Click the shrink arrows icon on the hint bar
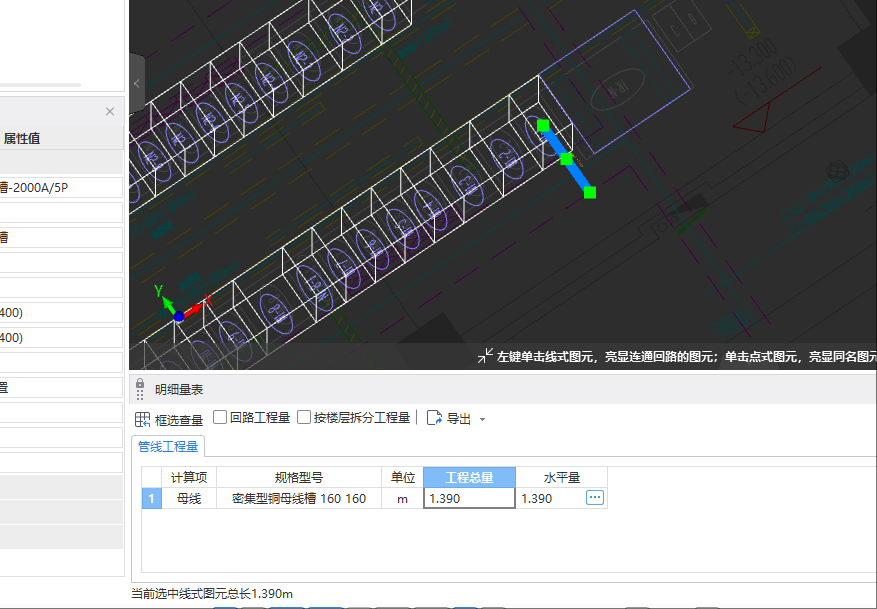The image size is (877, 609). [x=485, y=356]
